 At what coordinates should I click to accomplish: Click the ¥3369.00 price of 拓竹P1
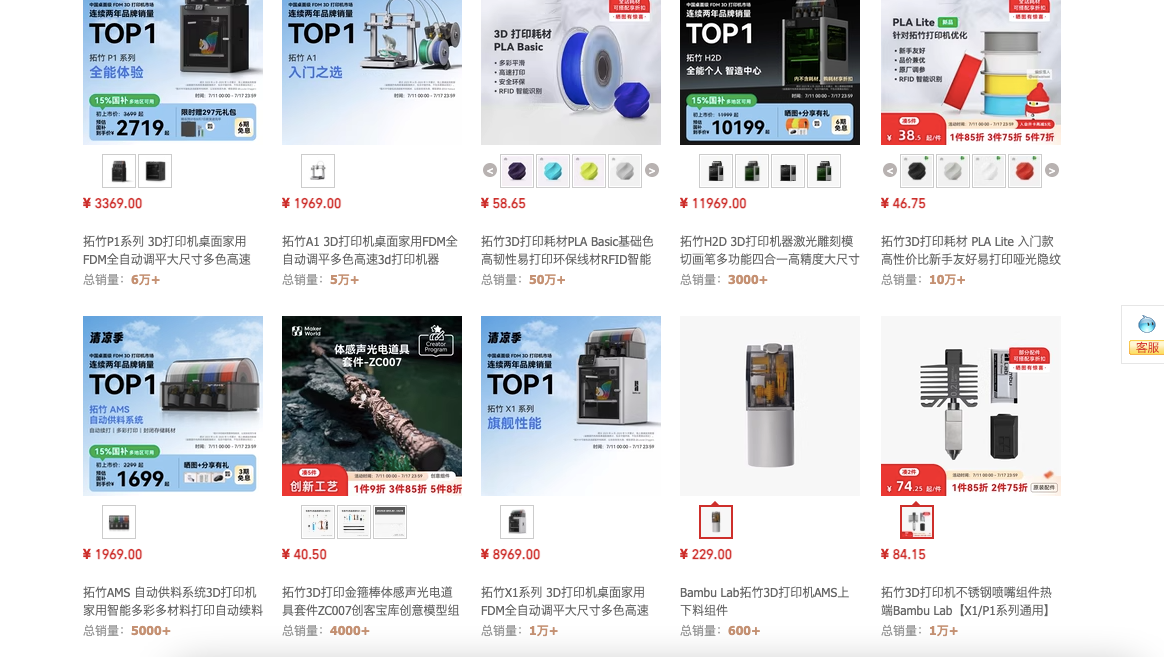pos(113,203)
